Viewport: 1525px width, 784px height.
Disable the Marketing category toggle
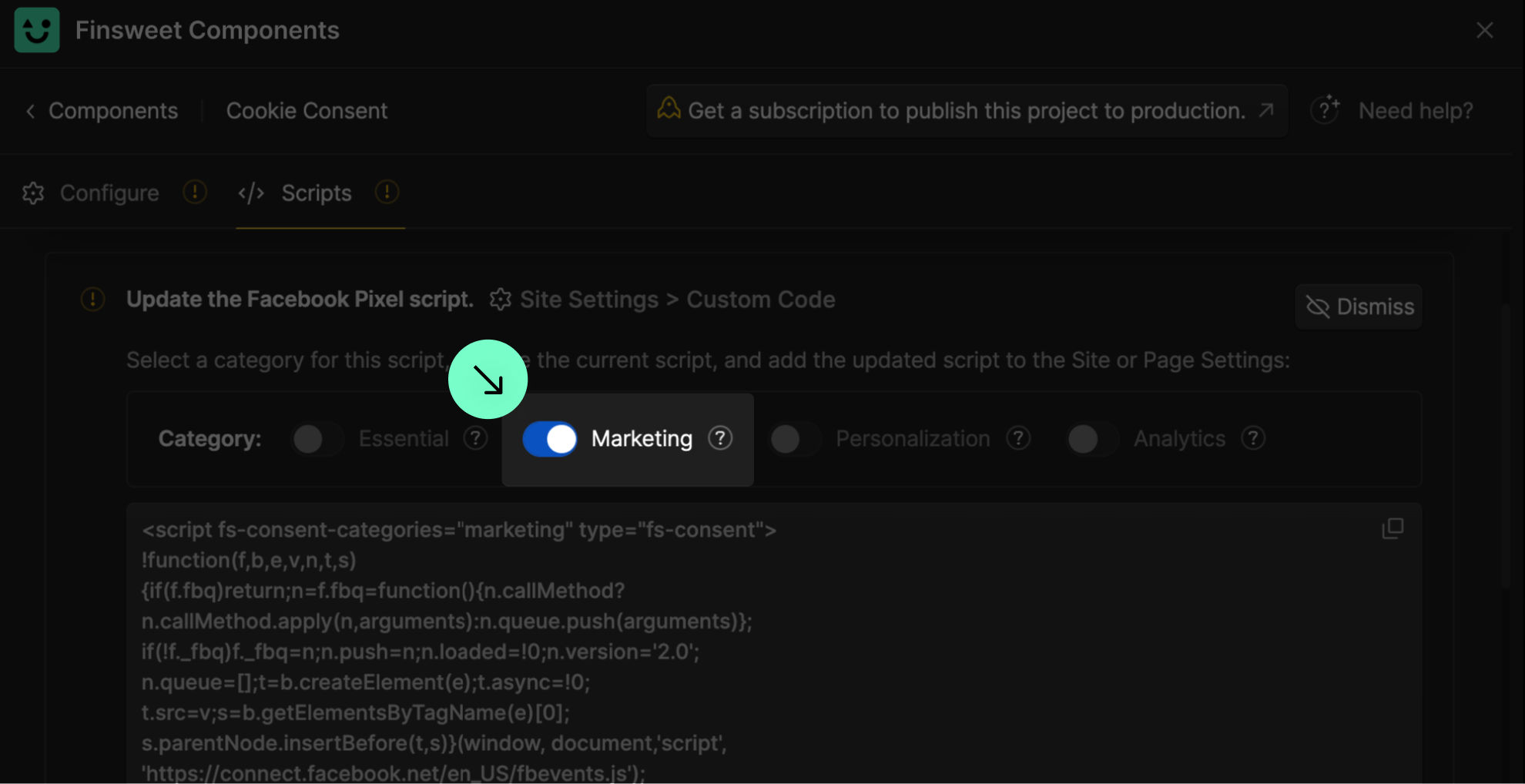click(x=550, y=440)
